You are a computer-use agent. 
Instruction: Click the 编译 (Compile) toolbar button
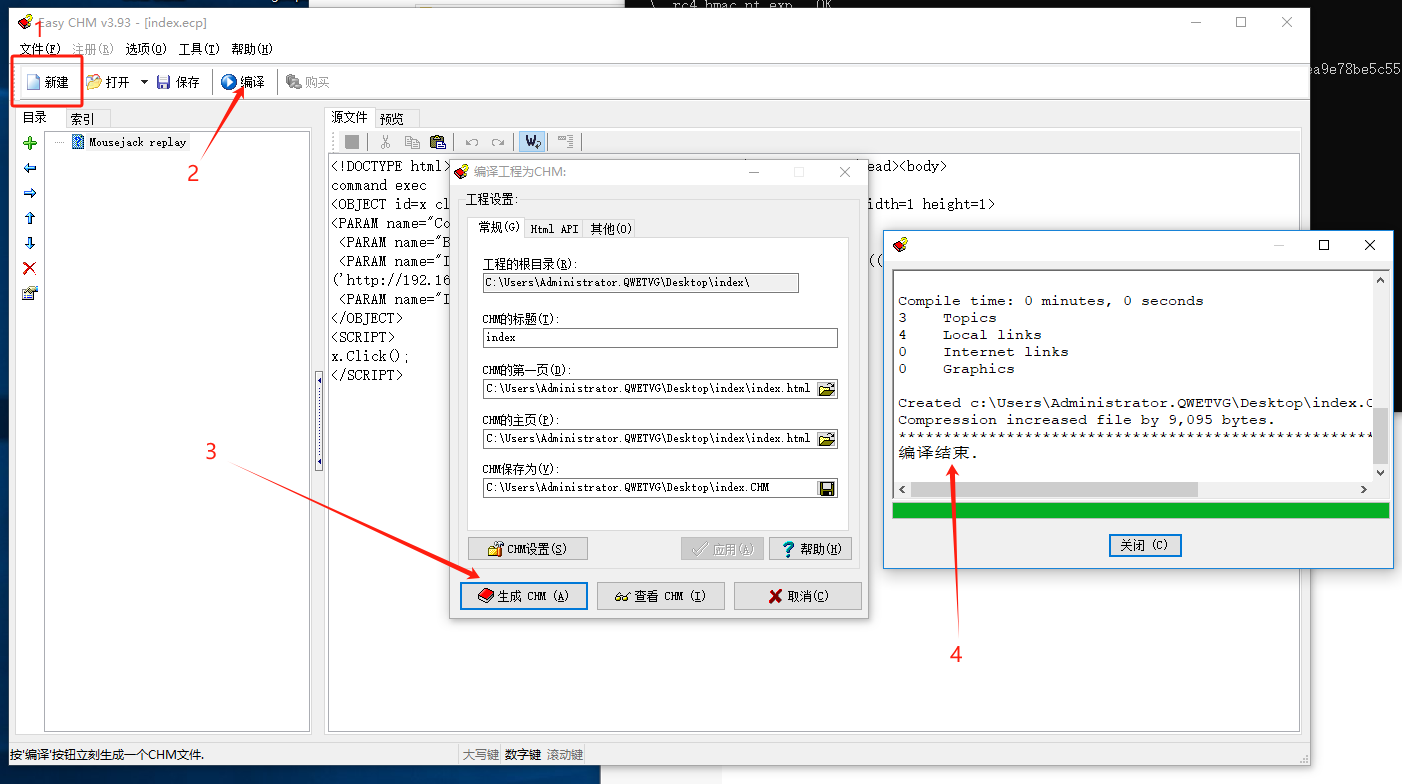click(243, 82)
